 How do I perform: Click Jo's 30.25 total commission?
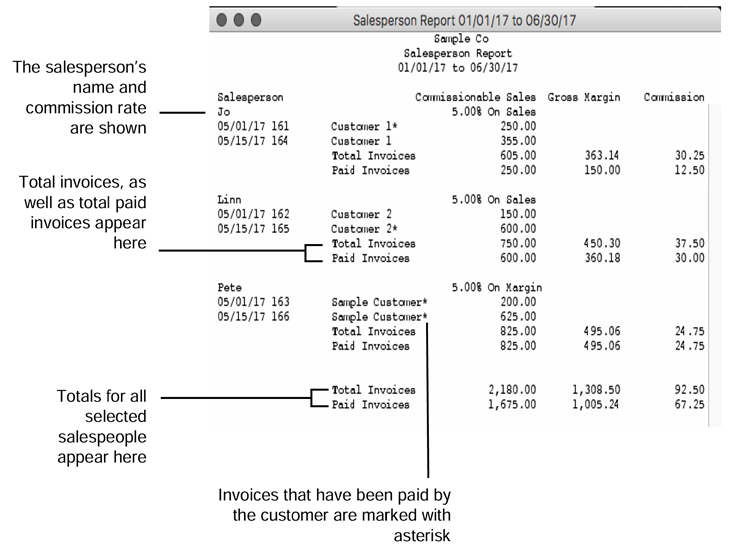[x=686, y=157]
